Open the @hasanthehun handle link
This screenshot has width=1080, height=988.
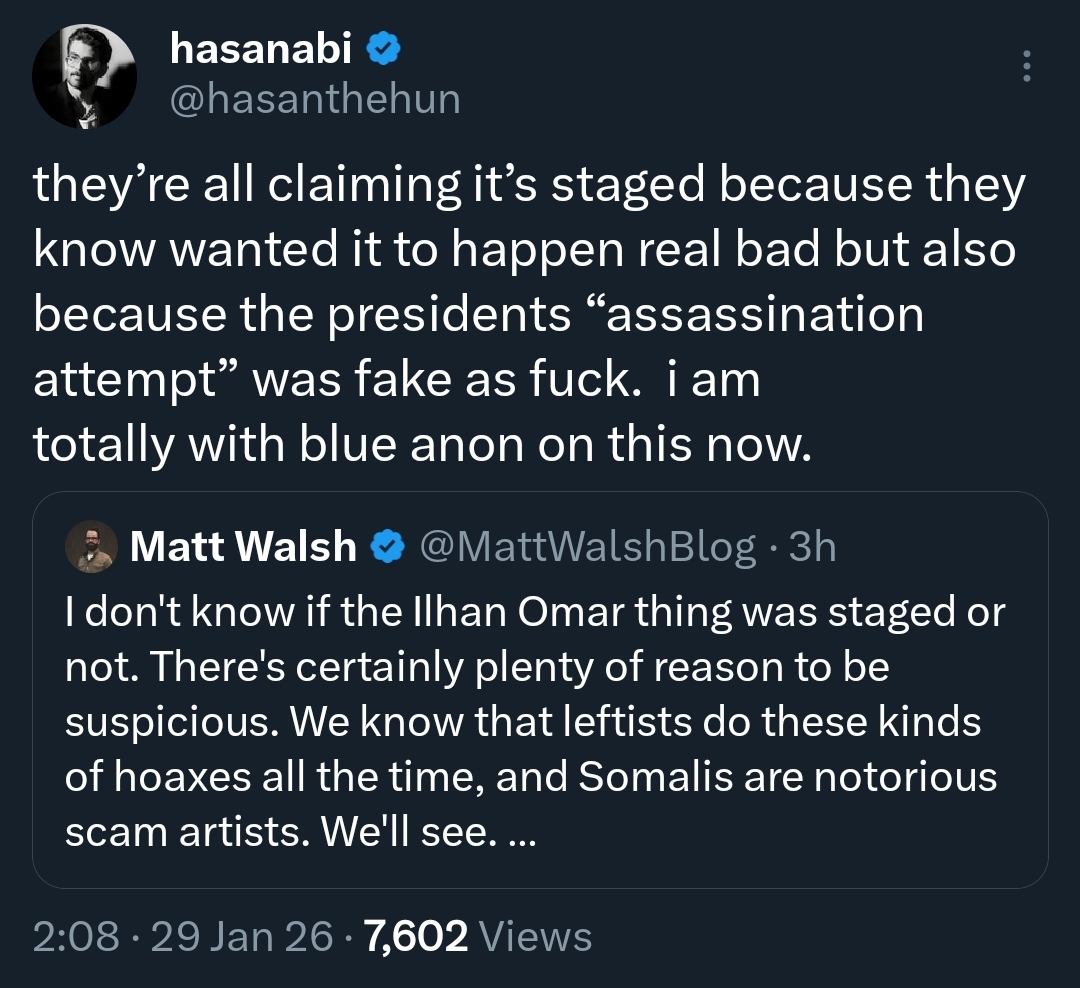point(315,99)
